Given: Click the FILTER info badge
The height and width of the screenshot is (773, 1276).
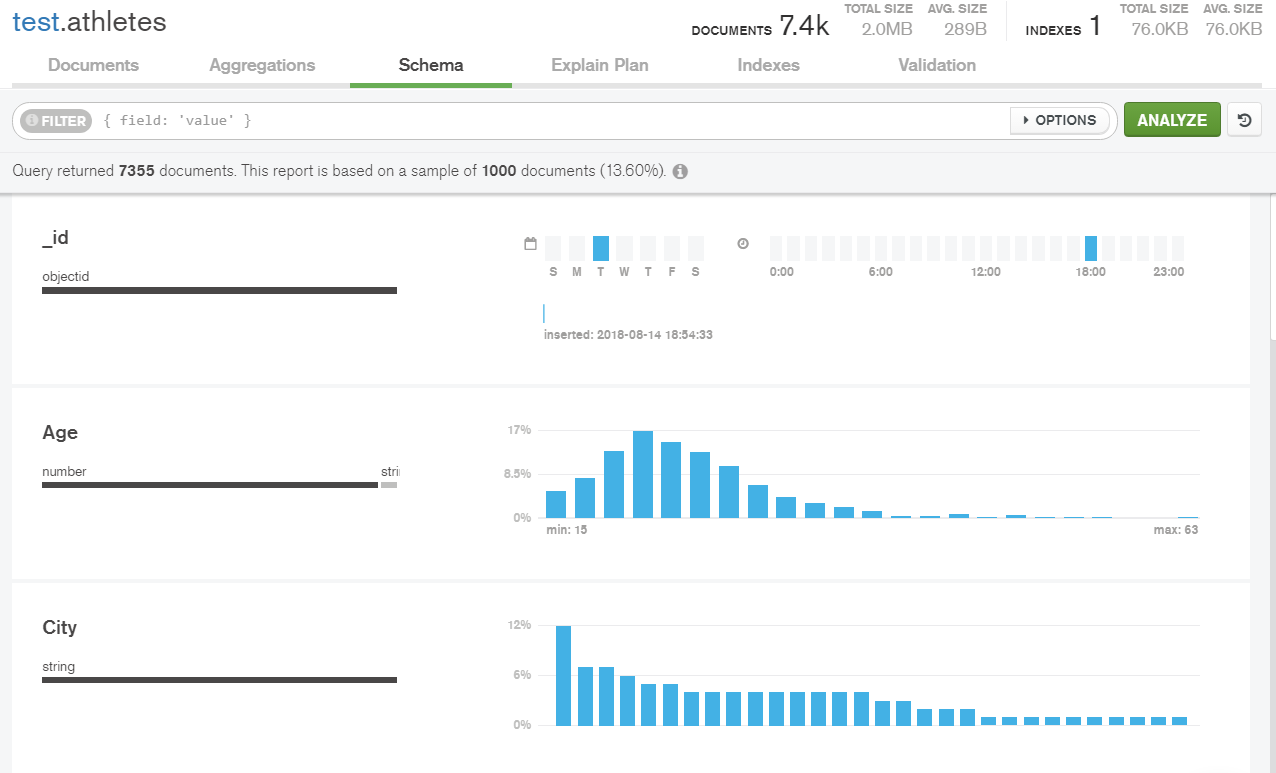Looking at the screenshot, I should click(55, 120).
